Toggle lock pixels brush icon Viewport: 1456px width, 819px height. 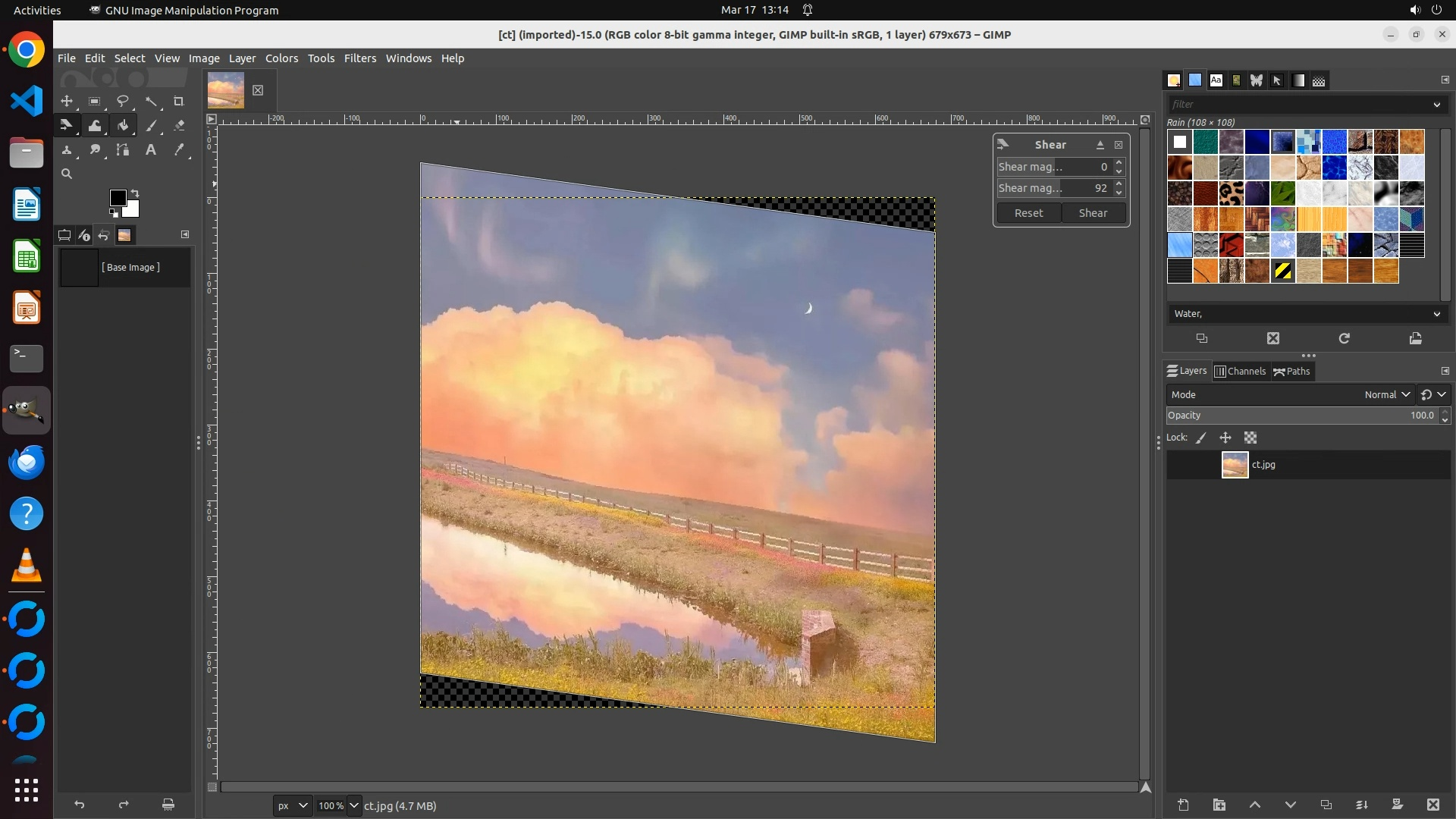pos(1201,438)
